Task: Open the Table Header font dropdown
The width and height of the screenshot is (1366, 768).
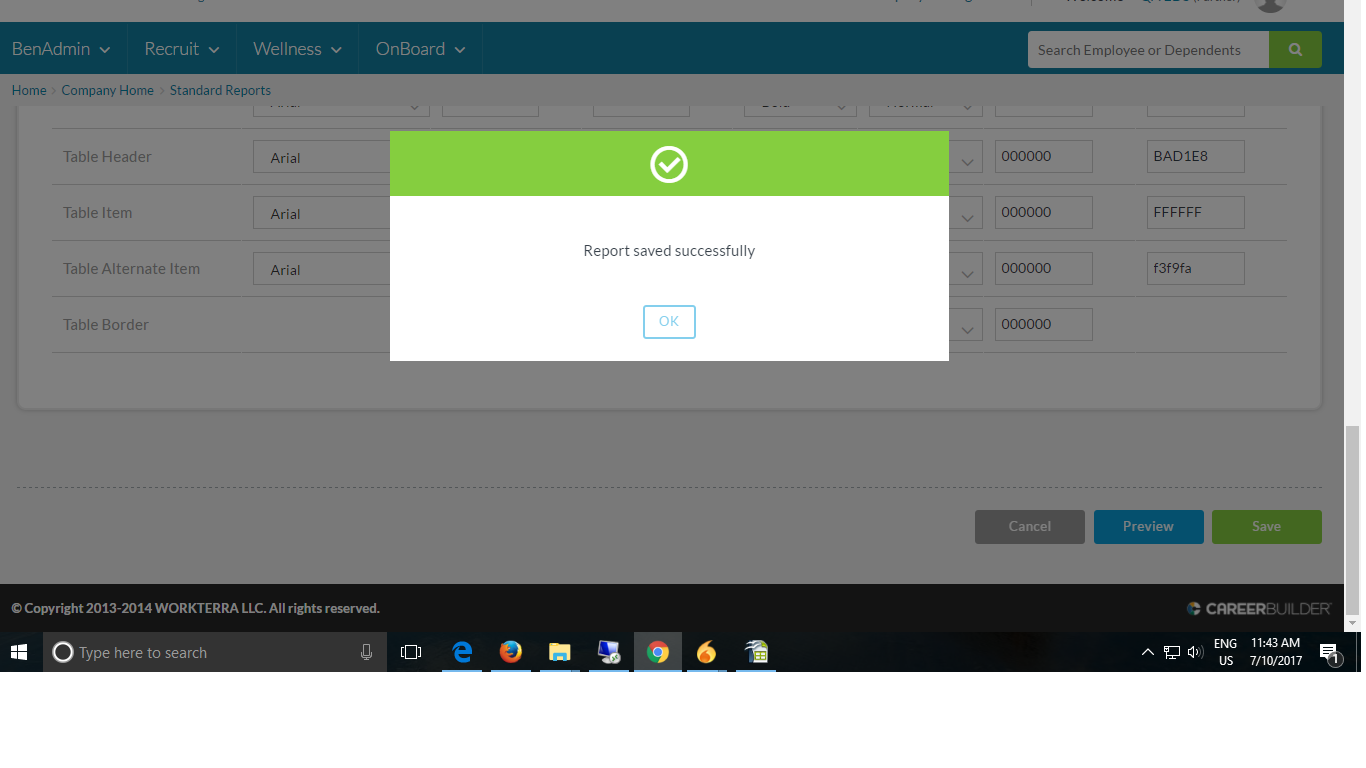Action: point(322,158)
